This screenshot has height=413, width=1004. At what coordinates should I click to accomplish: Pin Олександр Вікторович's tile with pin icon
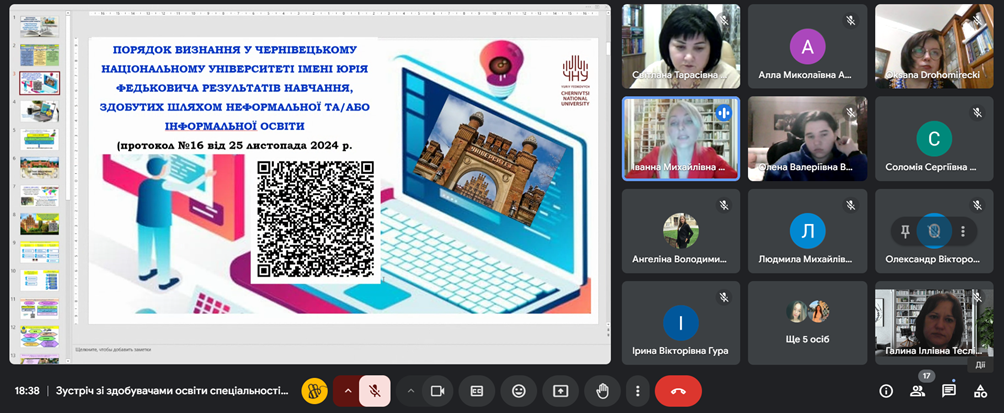tap(905, 232)
